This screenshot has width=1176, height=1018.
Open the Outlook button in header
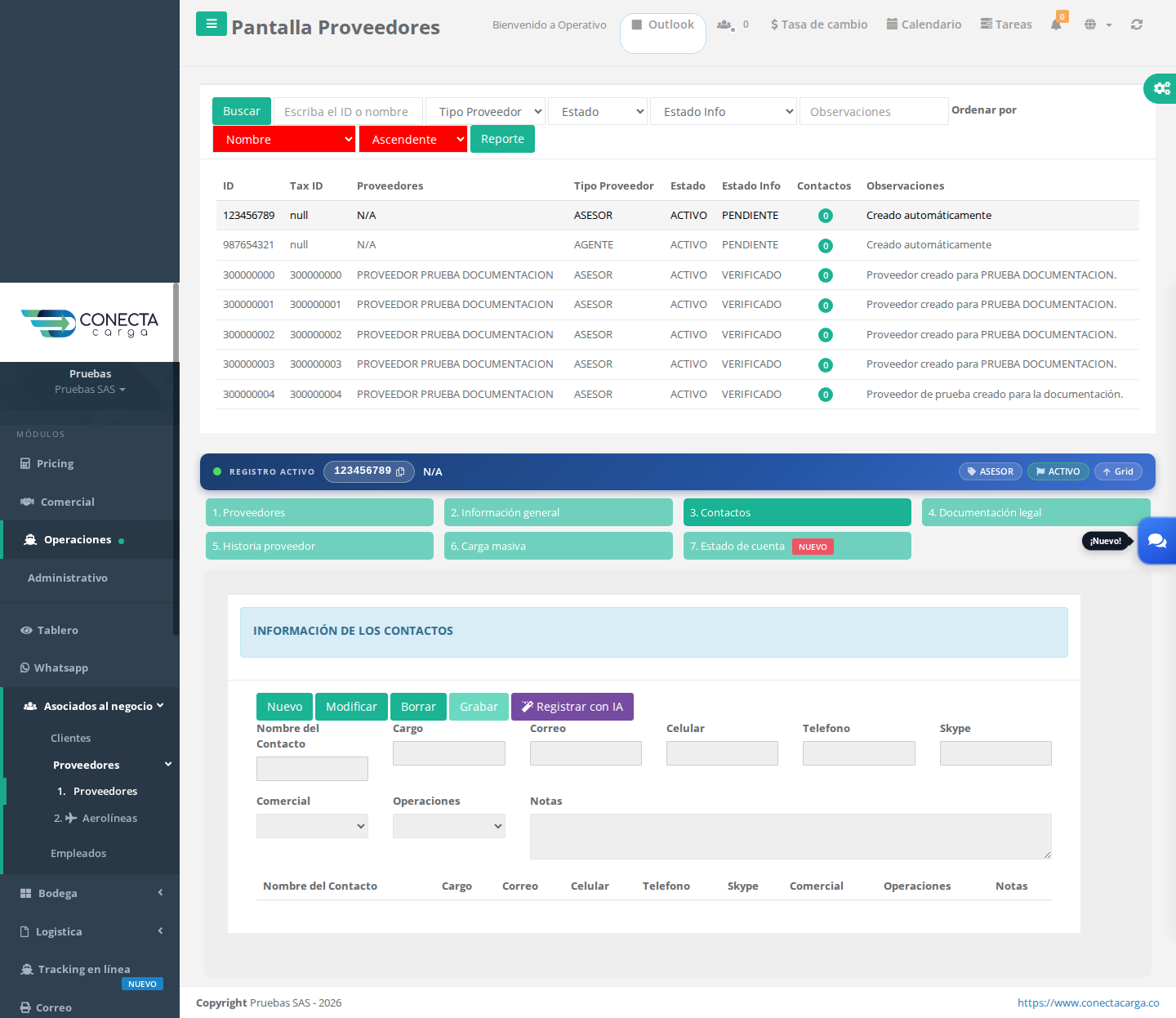(x=663, y=33)
